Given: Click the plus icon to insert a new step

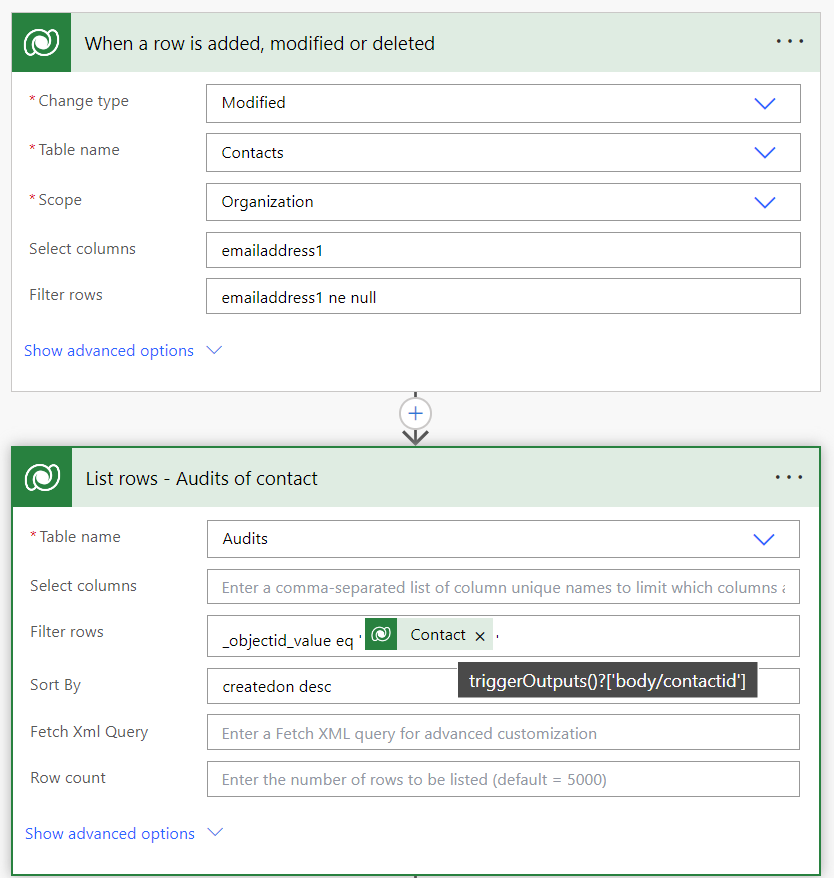Looking at the screenshot, I should [415, 413].
